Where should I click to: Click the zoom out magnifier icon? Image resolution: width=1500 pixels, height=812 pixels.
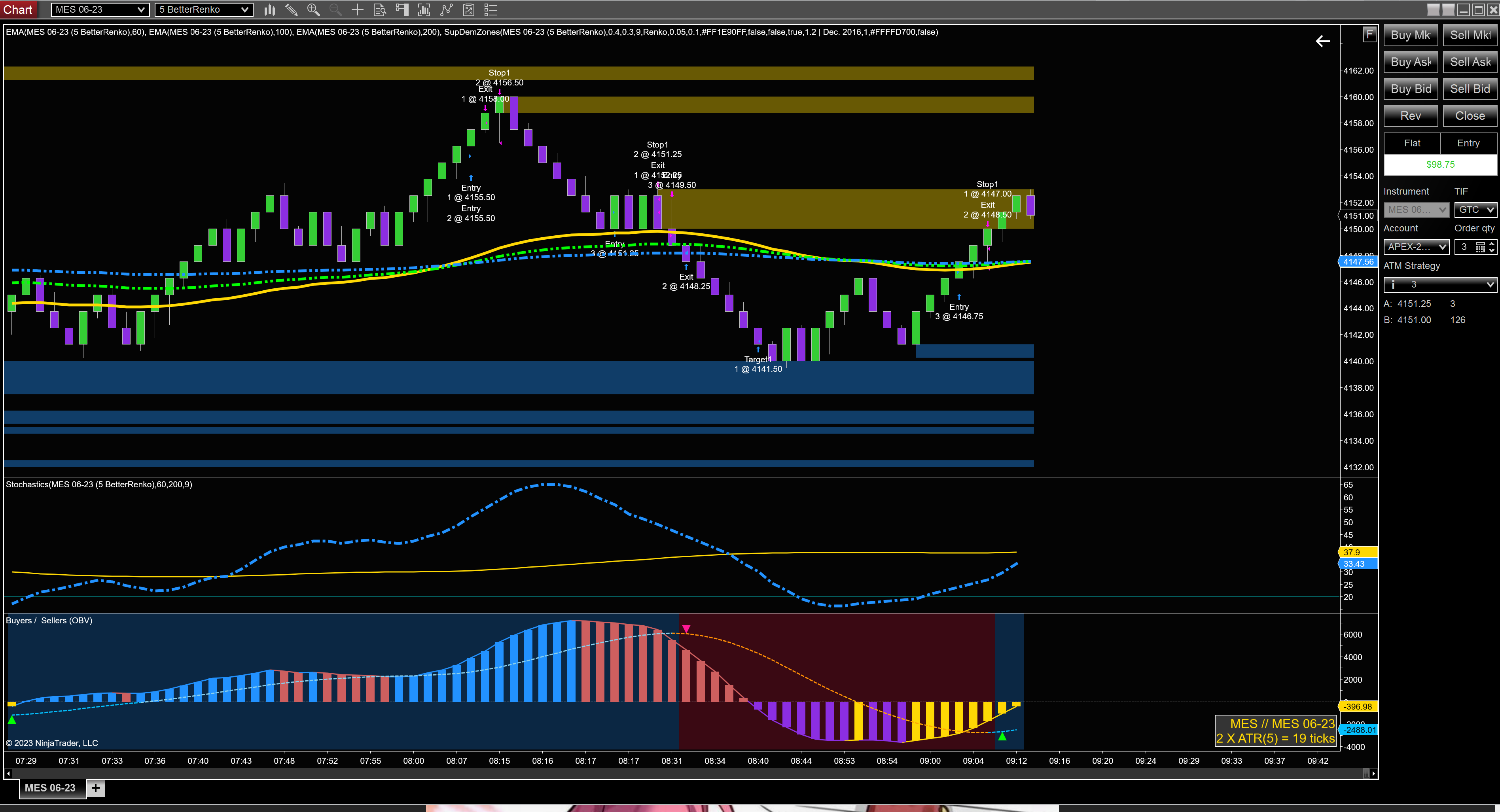tap(335, 10)
